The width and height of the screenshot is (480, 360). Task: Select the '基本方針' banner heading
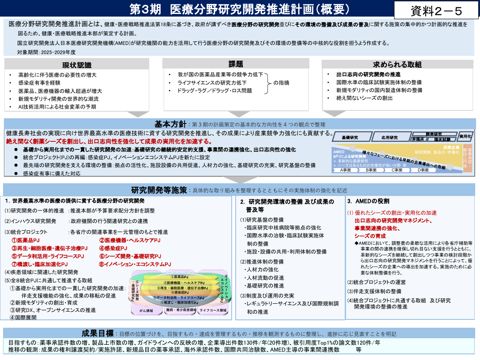coord(170,124)
